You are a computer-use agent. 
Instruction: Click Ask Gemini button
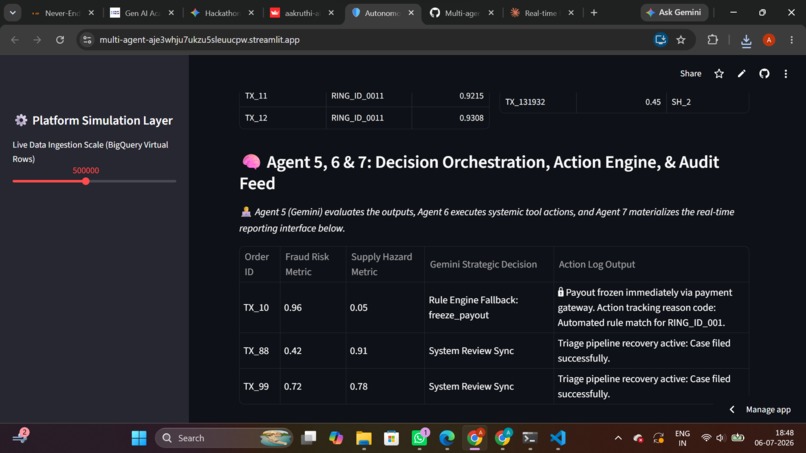click(674, 12)
